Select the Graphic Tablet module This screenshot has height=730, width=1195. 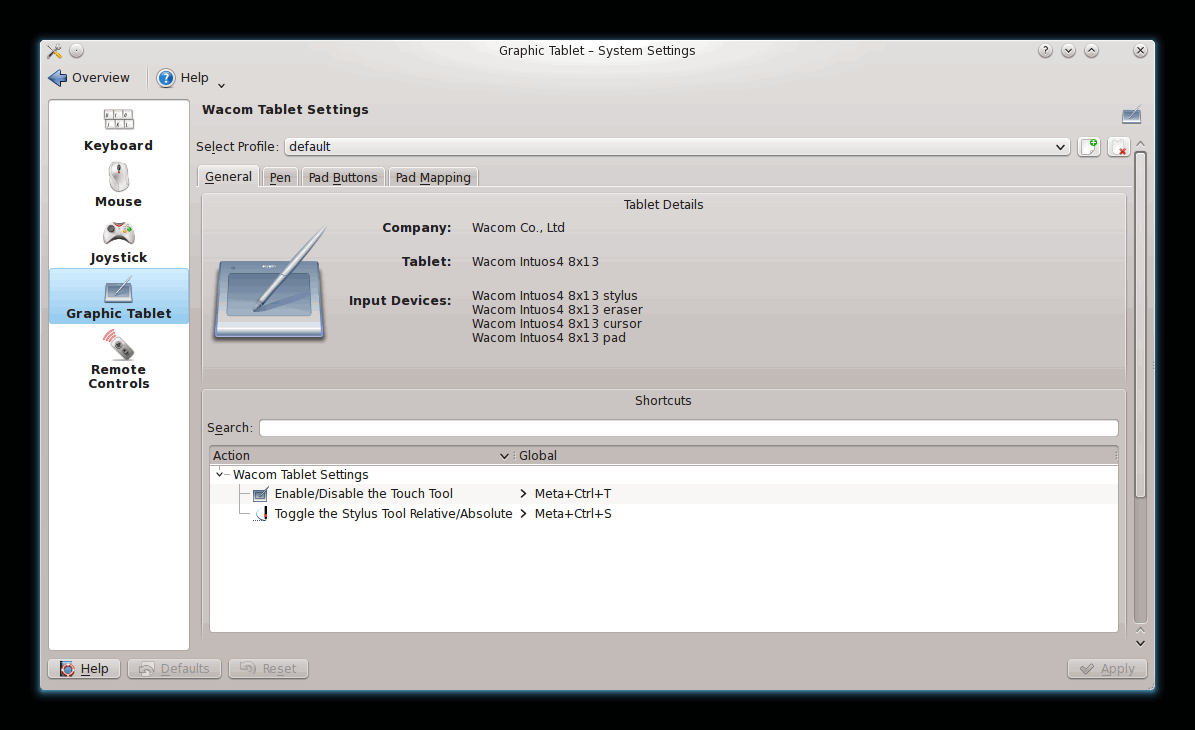tap(118, 296)
